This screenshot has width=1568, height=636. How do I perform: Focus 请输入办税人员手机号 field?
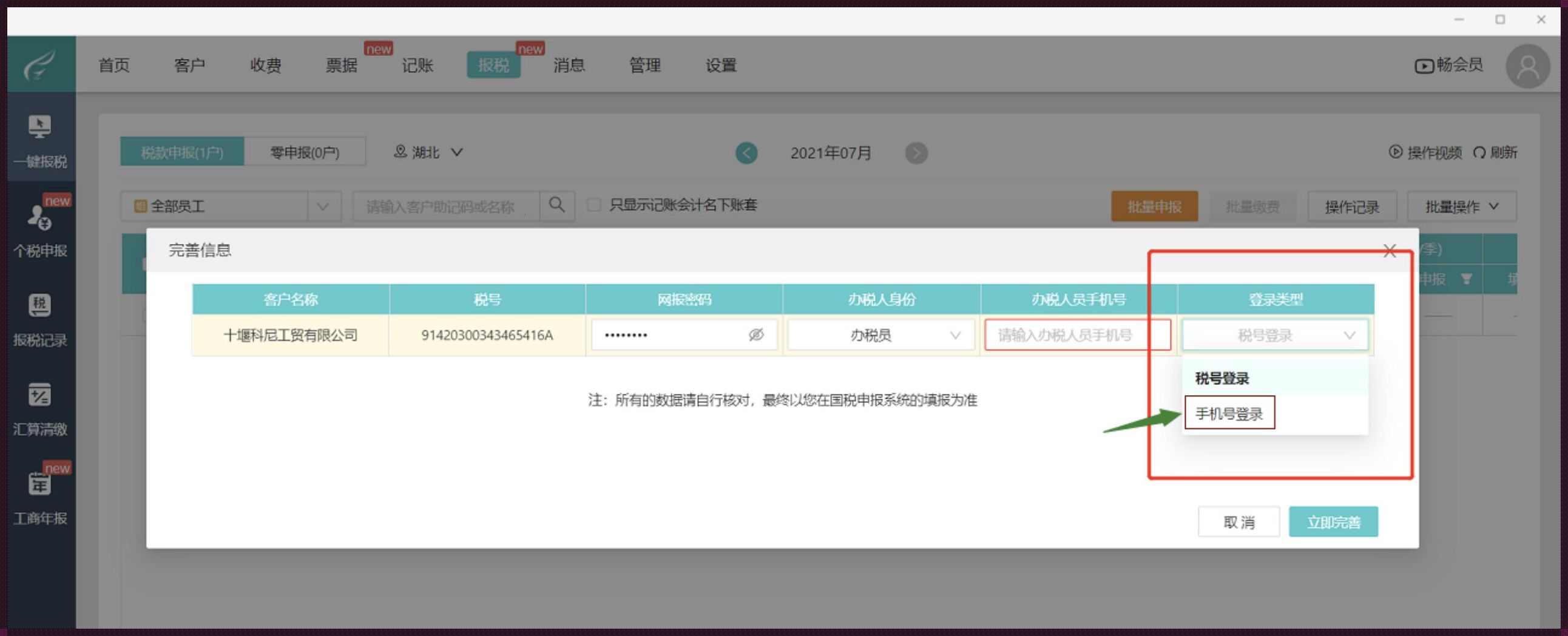[x=1077, y=335]
